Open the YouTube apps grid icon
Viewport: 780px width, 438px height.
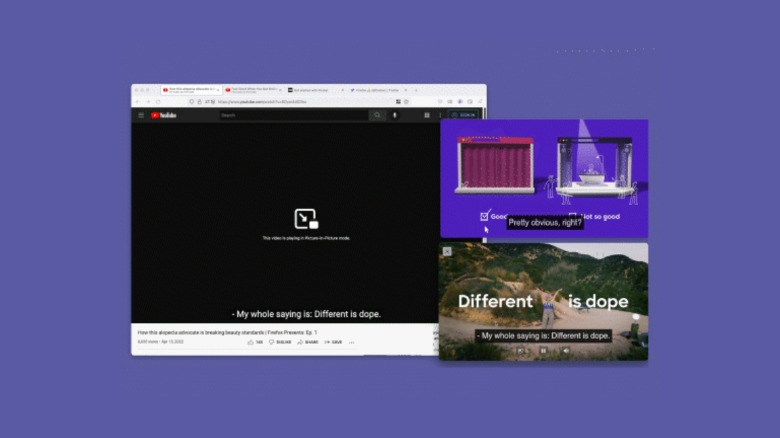coord(427,115)
